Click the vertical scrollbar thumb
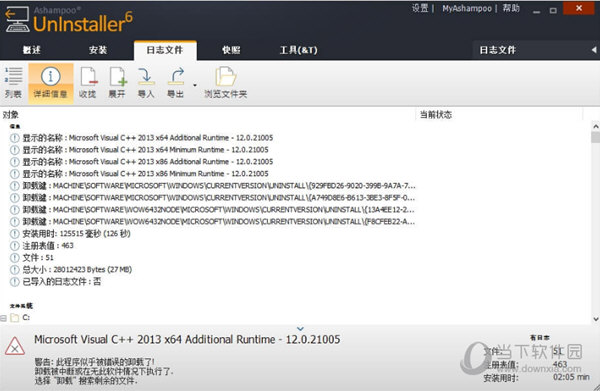 point(595,137)
